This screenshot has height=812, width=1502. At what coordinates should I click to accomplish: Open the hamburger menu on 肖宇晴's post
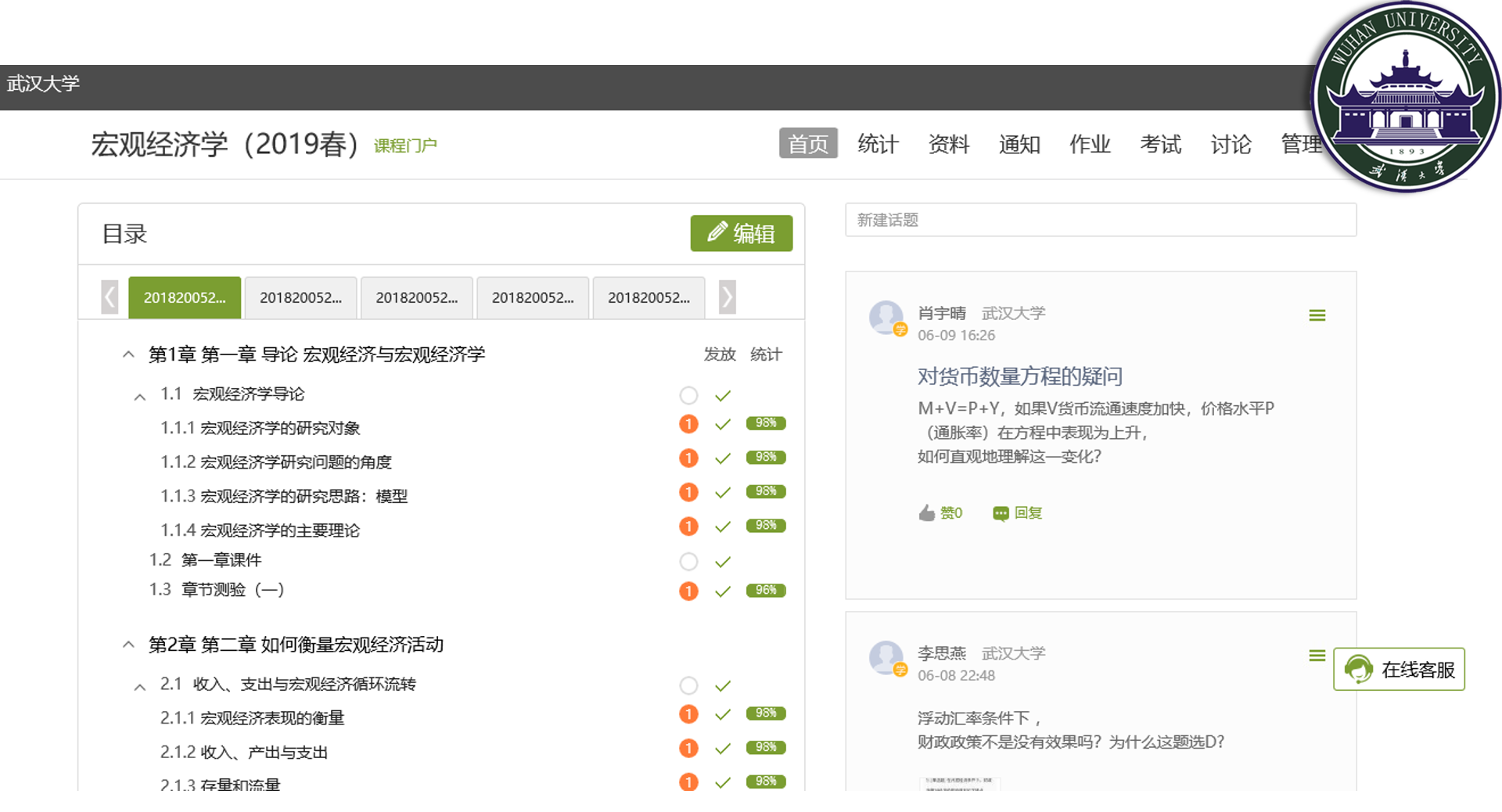[1317, 315]
